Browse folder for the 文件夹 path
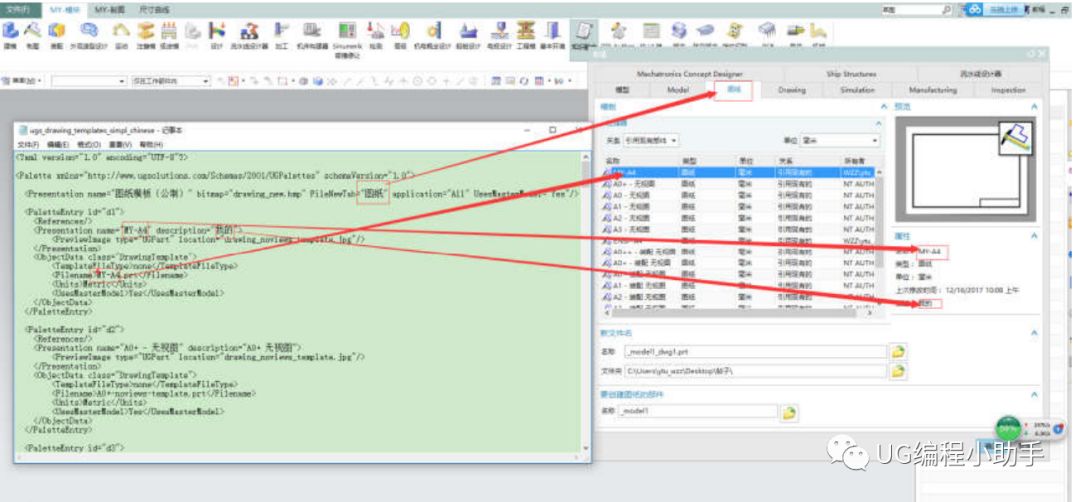1080x502 pixels. pos(897,371)
